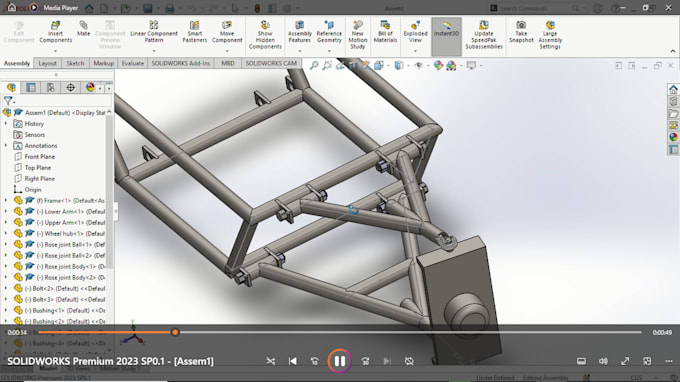The height and width of the screenshot is (382, 680).
Task: Select the Mate tool
Action: [x=83, y=29]
